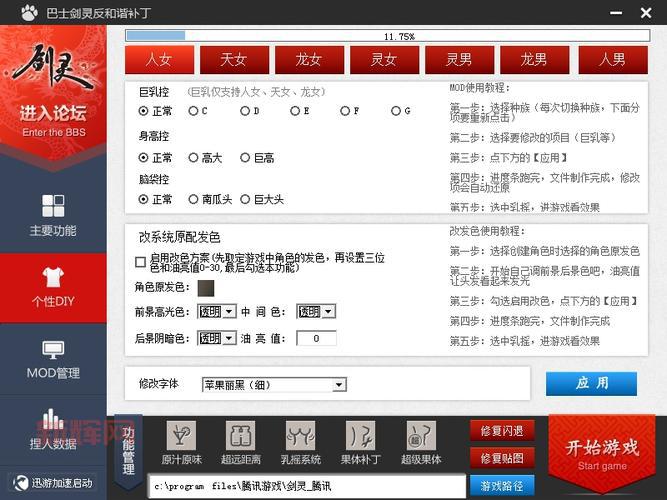Click the paw logo icon in title bar

tap(29, 13)
